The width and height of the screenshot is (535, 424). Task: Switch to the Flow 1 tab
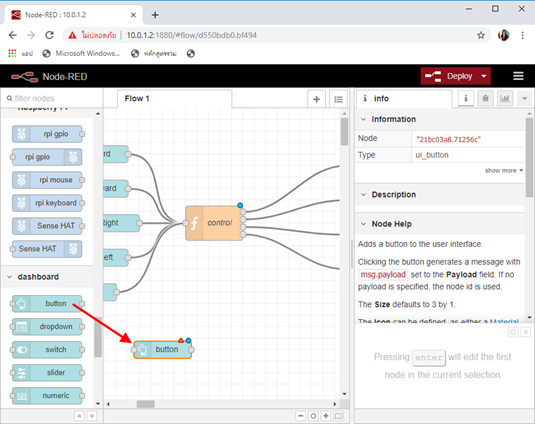(174, 99)
